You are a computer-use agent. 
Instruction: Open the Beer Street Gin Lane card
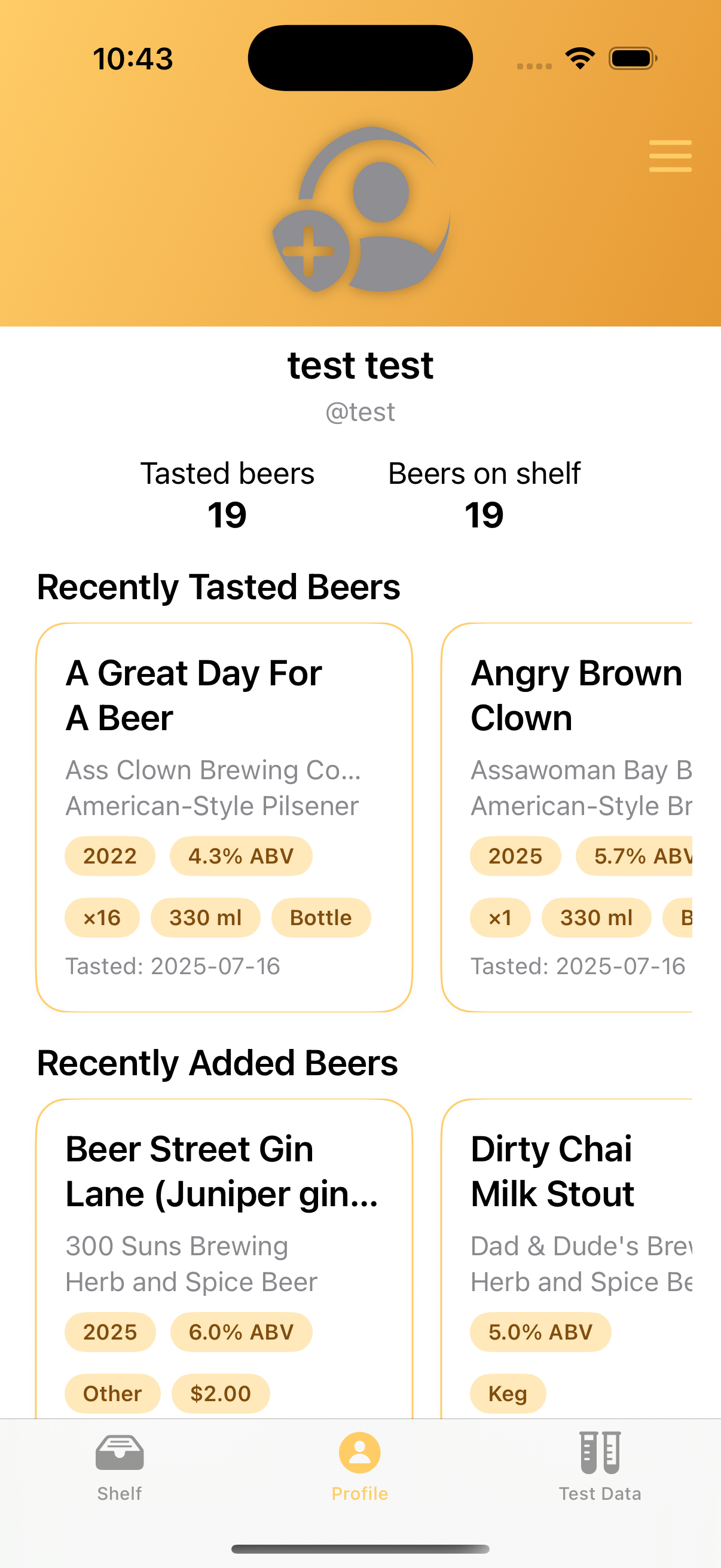point(224,1254)
